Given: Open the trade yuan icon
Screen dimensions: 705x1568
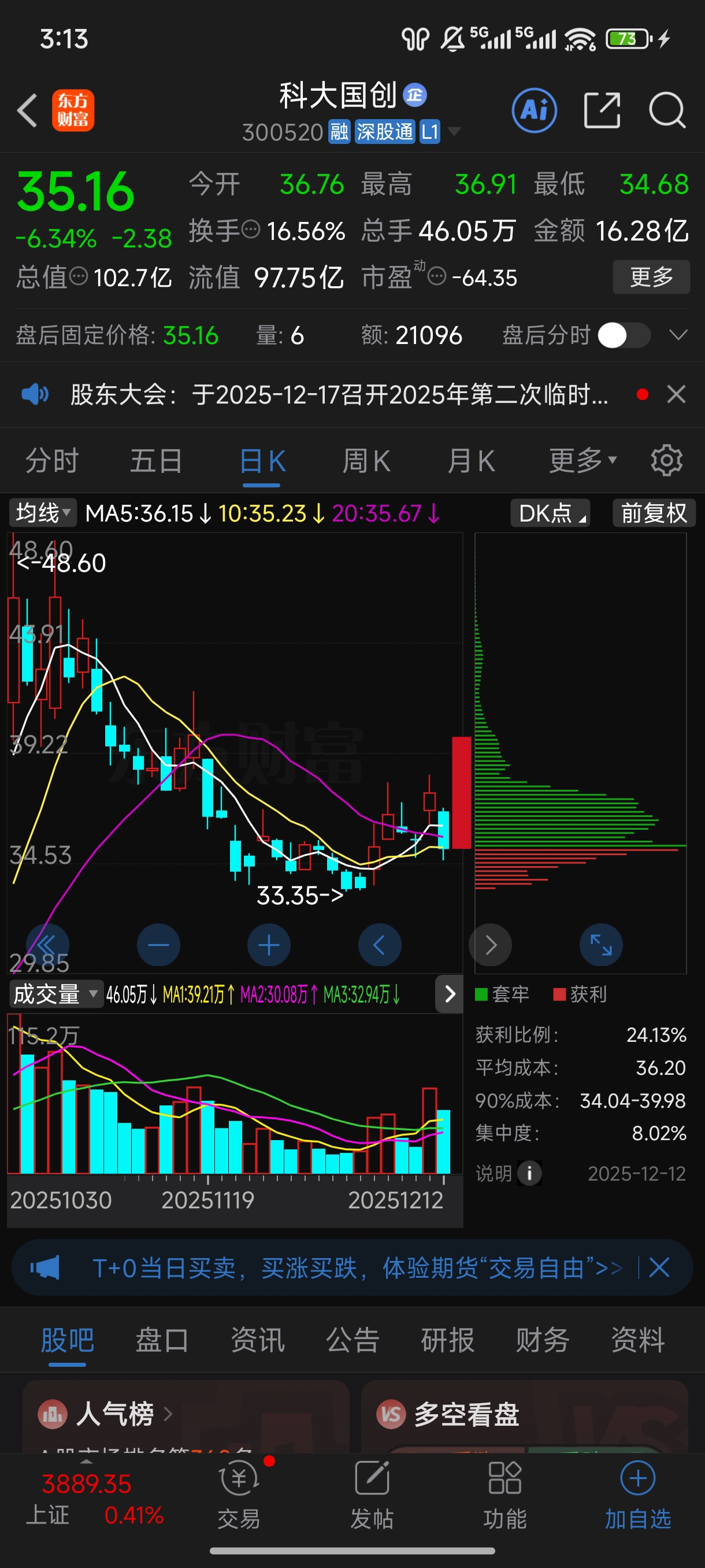Looking at the screenshot, I should (239, 1478).
